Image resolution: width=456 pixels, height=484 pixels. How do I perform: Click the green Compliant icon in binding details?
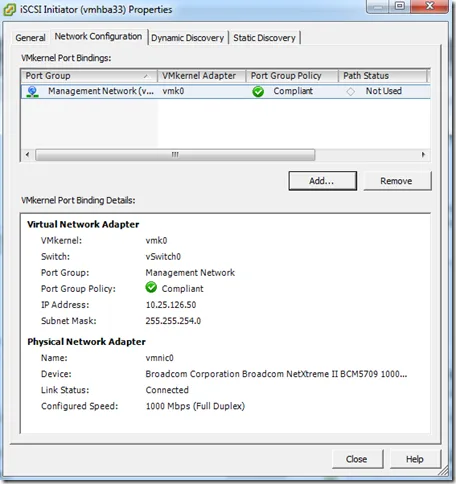click(151, 287)
